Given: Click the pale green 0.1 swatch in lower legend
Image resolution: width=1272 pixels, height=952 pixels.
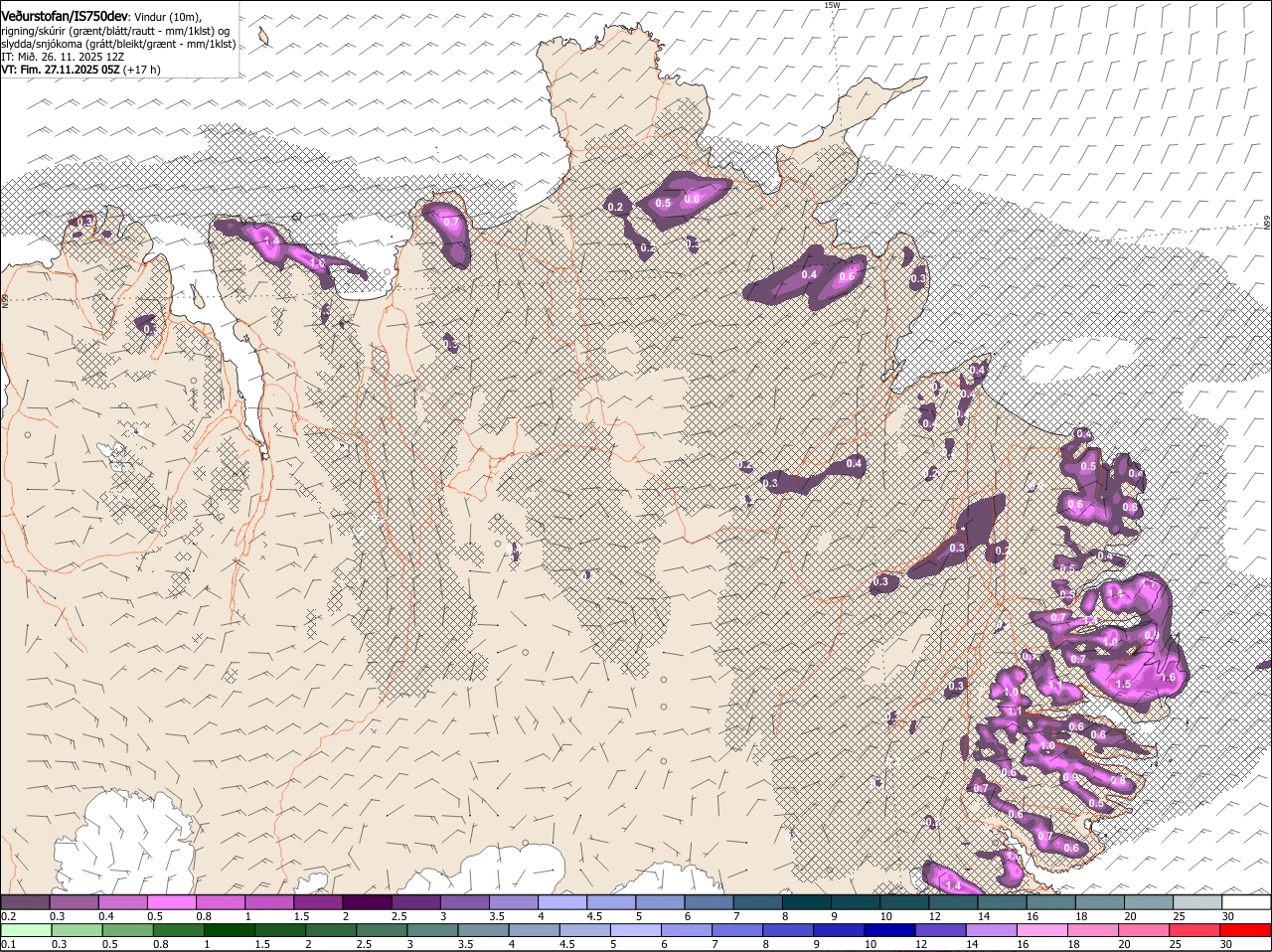Looking at the screenshot, I should point(26,930).
